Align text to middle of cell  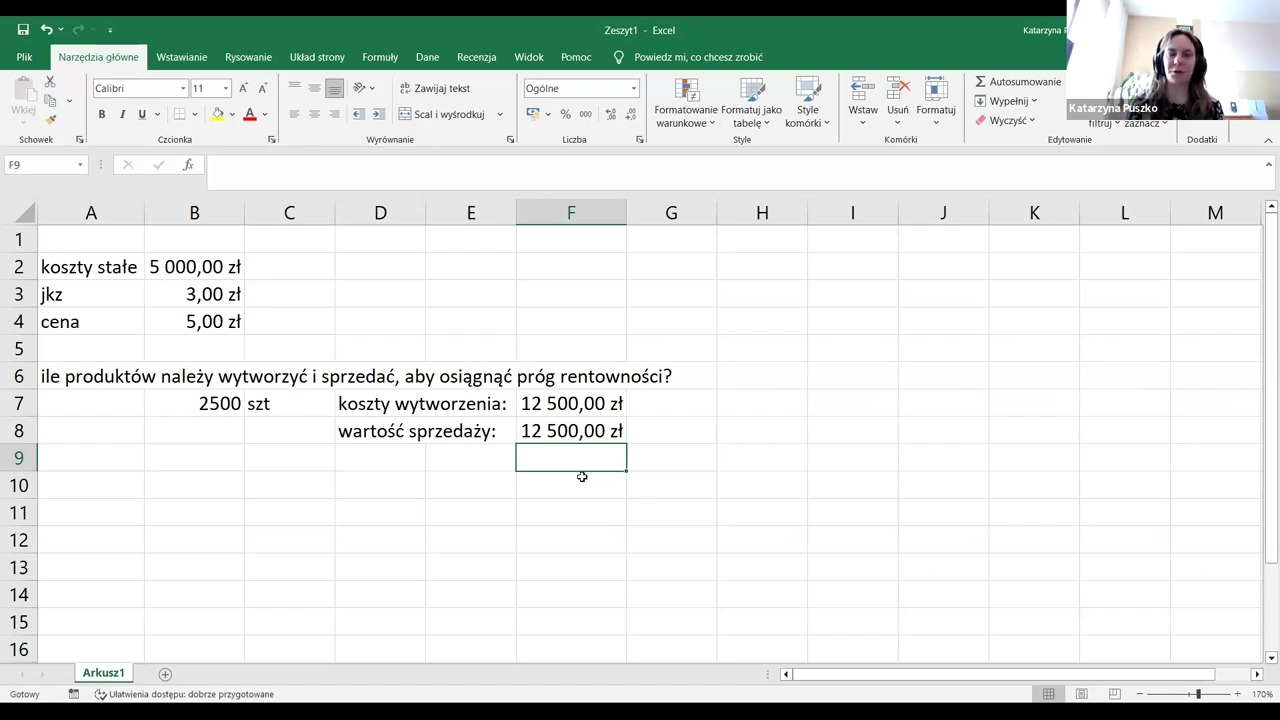click(314, 88)
